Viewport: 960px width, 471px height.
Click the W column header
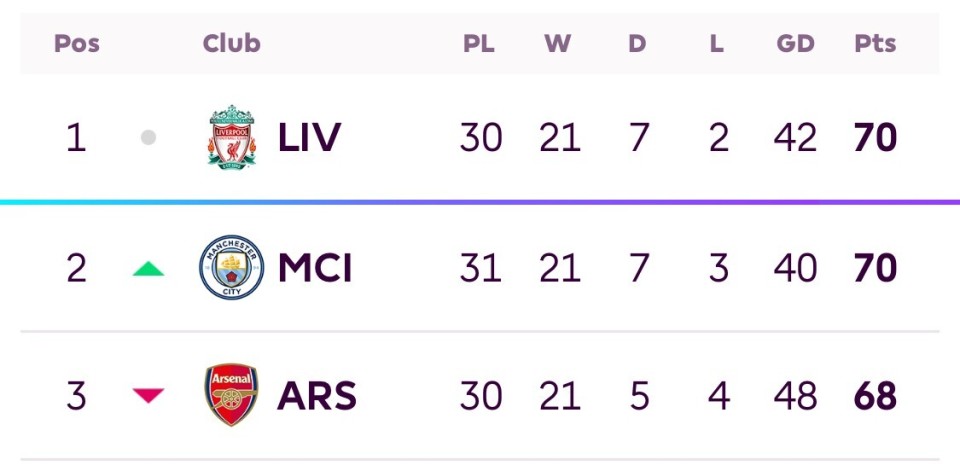pos(558,44)
